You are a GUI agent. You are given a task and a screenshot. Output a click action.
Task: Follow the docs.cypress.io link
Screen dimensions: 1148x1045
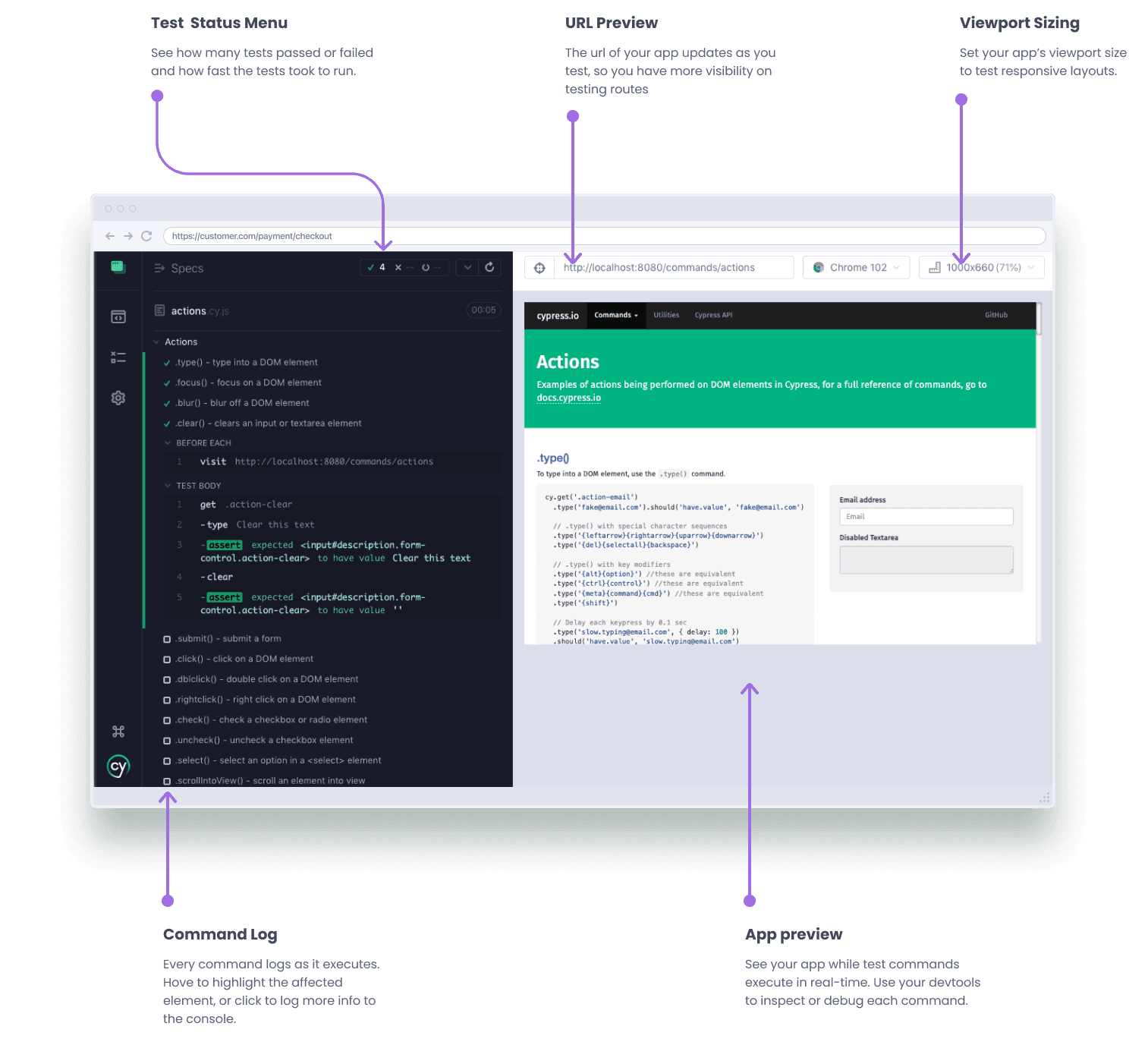tap(568, 397)
